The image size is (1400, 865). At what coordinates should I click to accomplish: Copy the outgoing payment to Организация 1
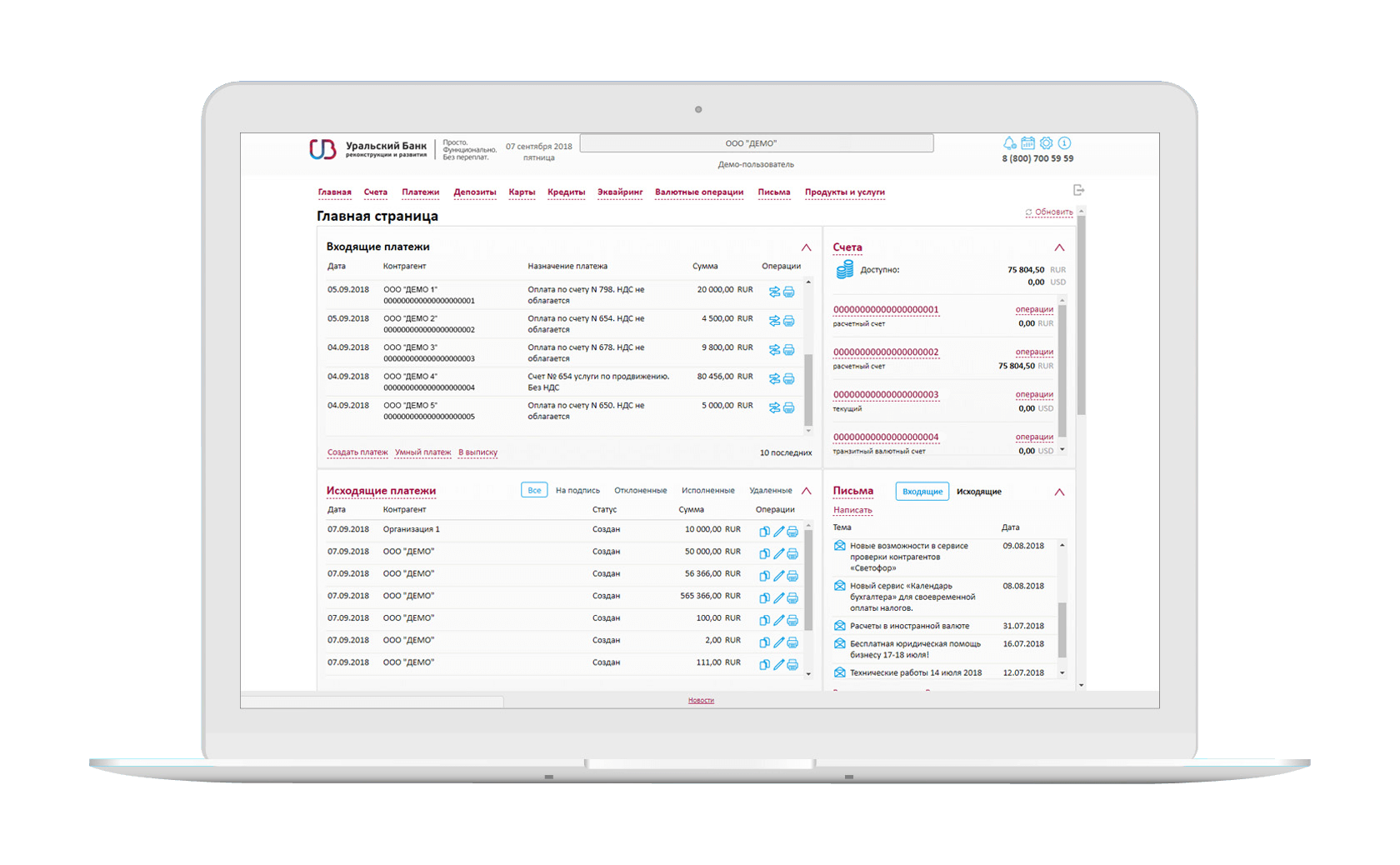tap(764, 531)
